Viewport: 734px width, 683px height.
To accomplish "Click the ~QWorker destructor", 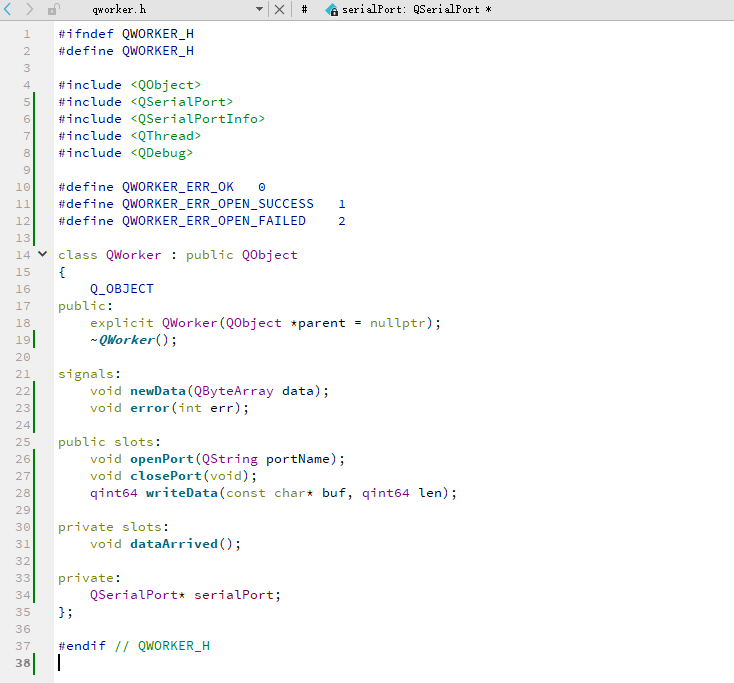I will pyautogui.click(x=122, y=340).
